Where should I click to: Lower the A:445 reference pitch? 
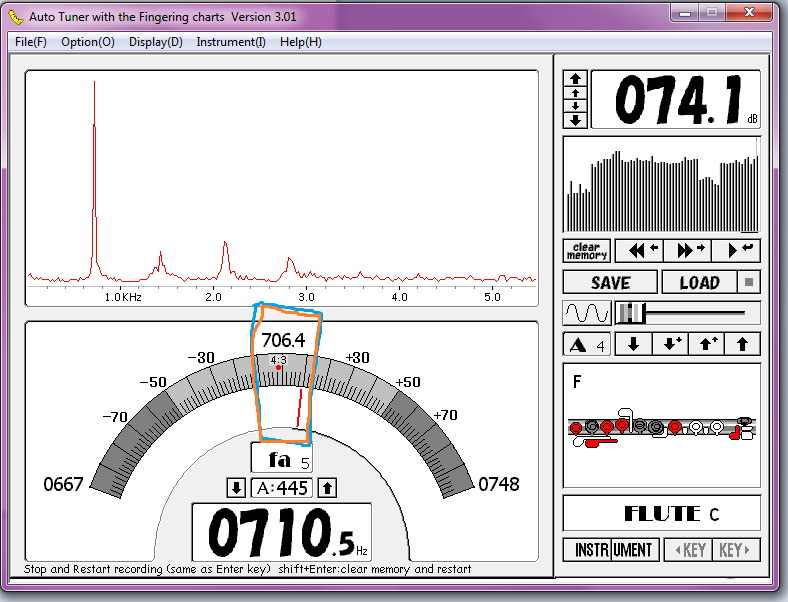point(236,488)
